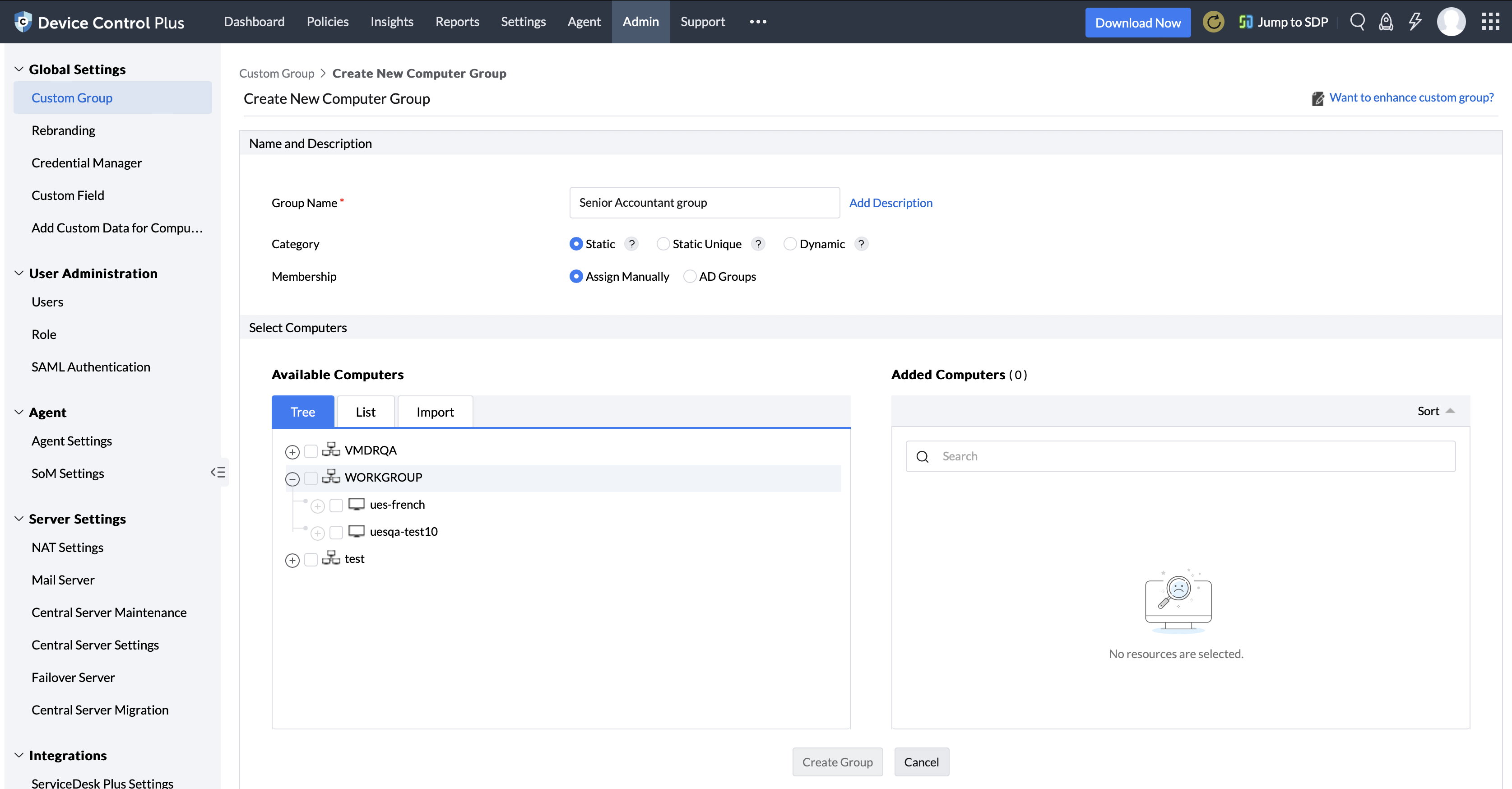Image resolution: width=1512 pixels, height=789 pixels.
Task: Click the help icon next to Dynamic
Action: 861,244
